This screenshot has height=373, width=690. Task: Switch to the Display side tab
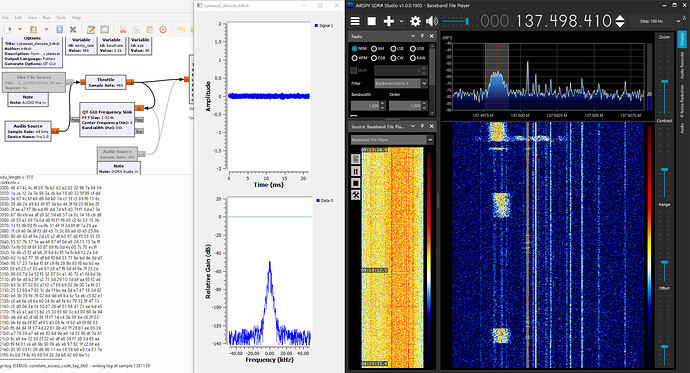682,38
